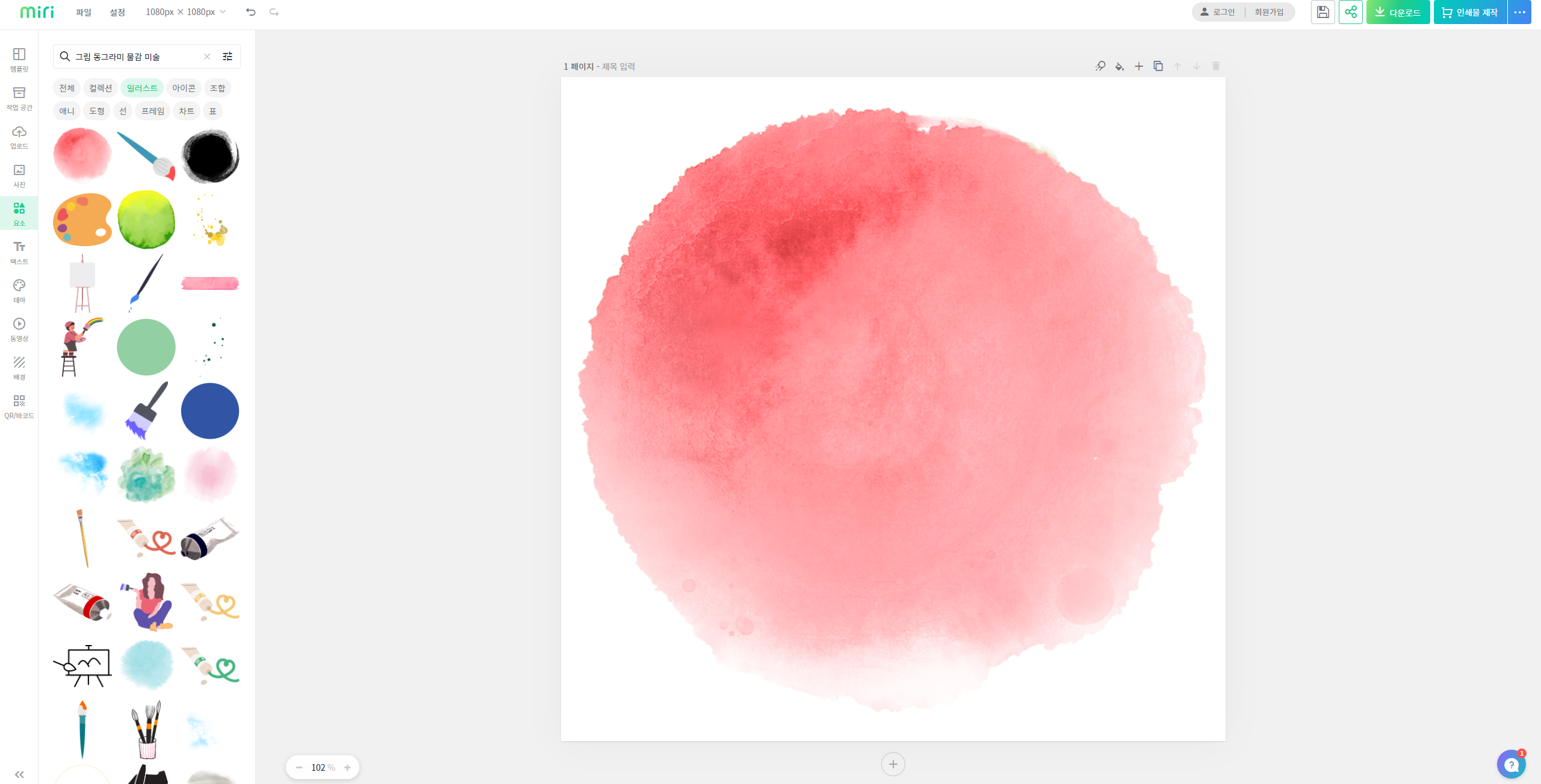Open the Photos (사진) sidebar panel

pos(19,175)
